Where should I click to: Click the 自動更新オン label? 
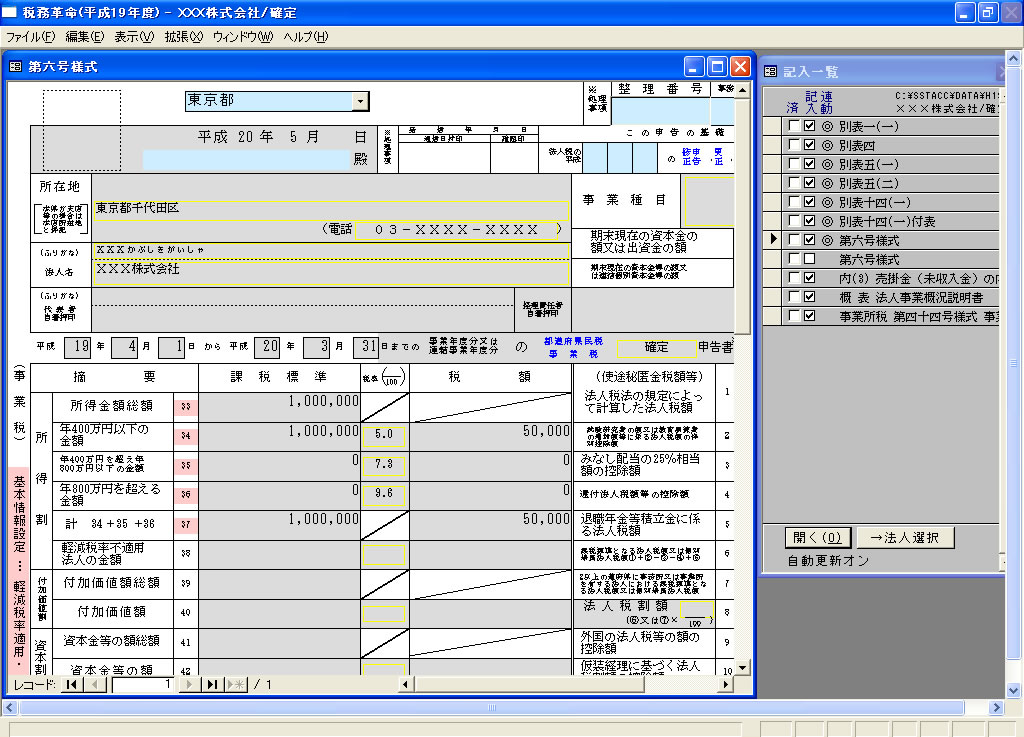[x=828, y=561]
